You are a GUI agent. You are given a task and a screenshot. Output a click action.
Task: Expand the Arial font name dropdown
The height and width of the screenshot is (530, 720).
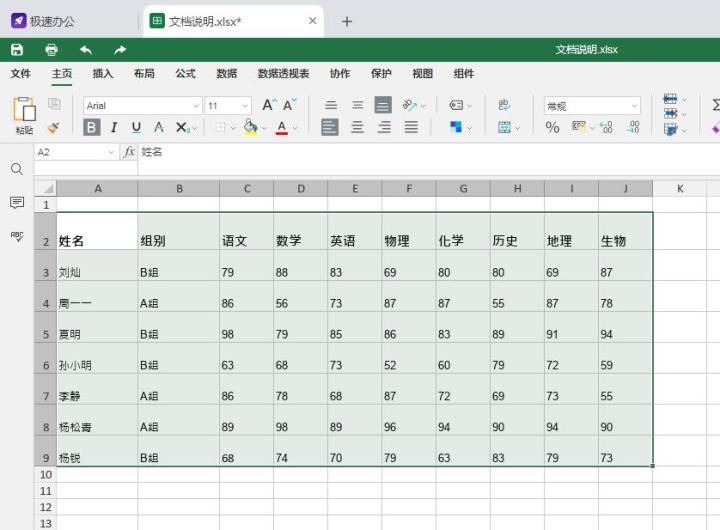coord(196,106)
